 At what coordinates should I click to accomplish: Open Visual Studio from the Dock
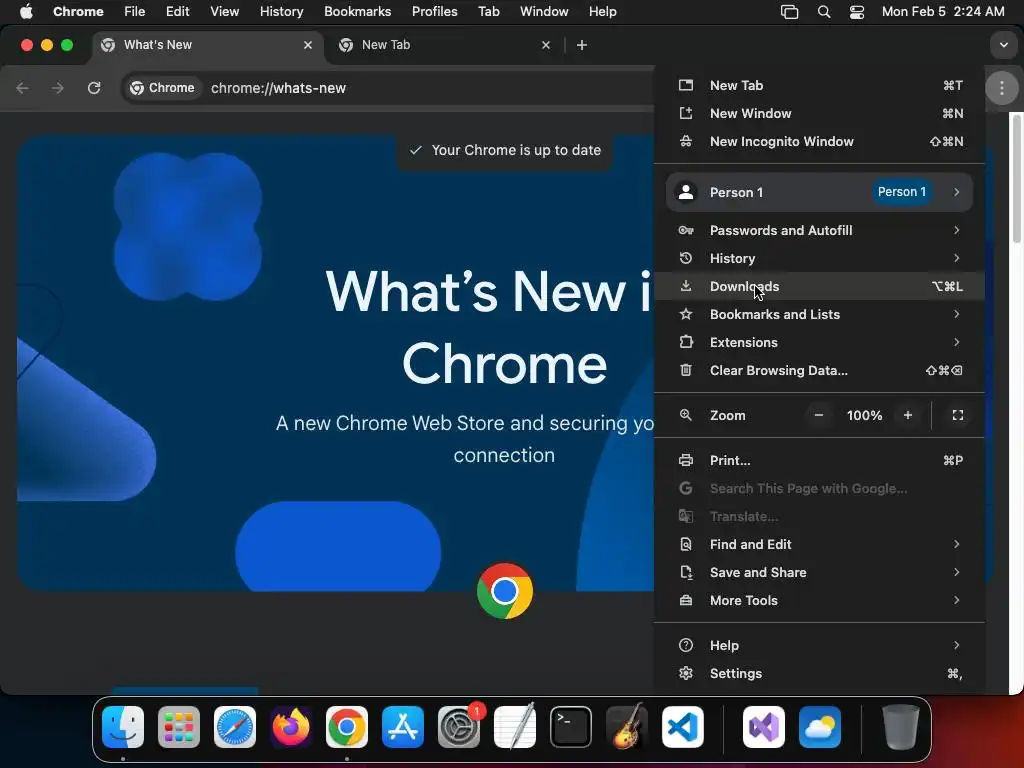[764, 727]
